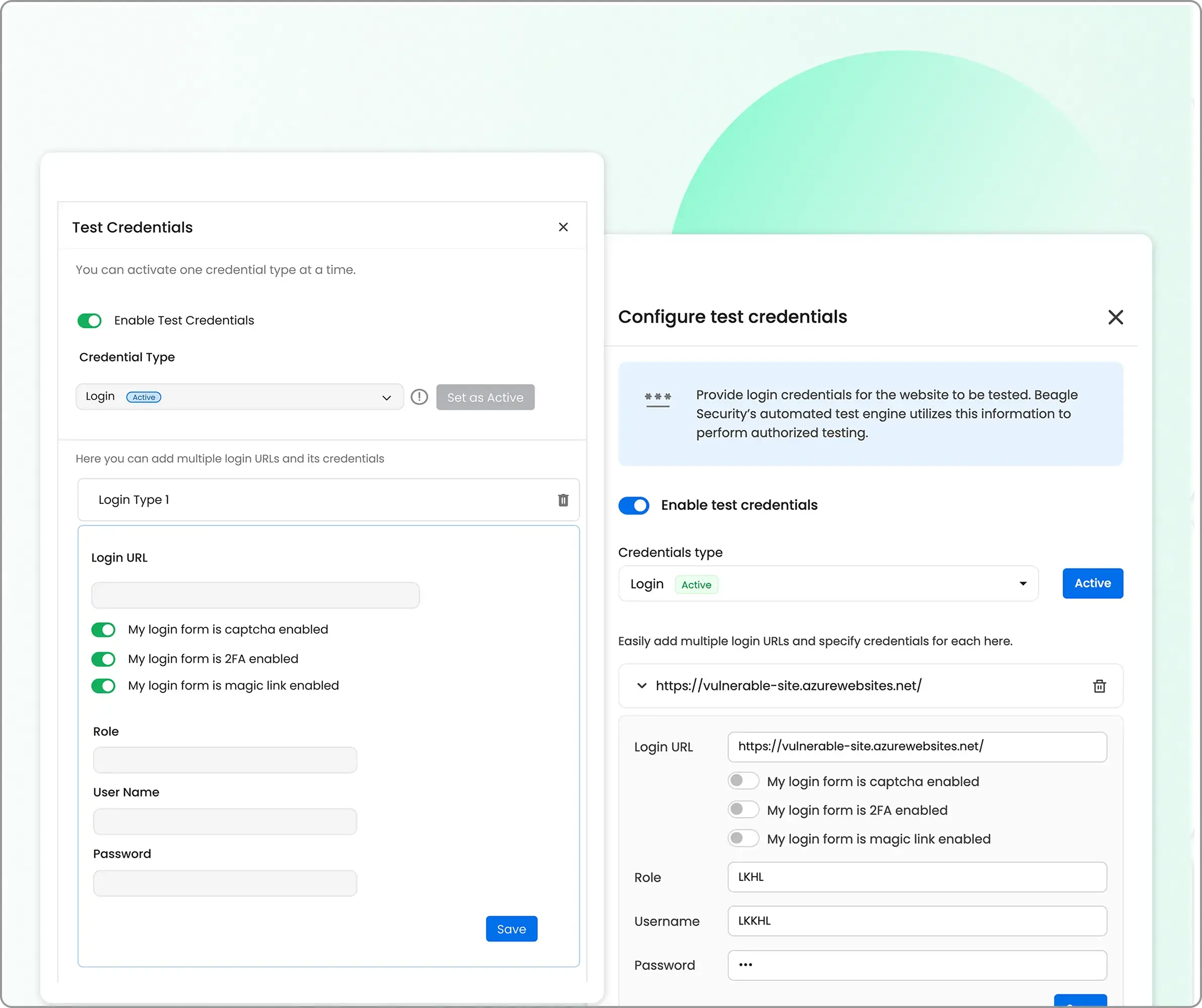Click the Set as Active button
This screenshot has height=1008, width=1202.
[486, 397]
